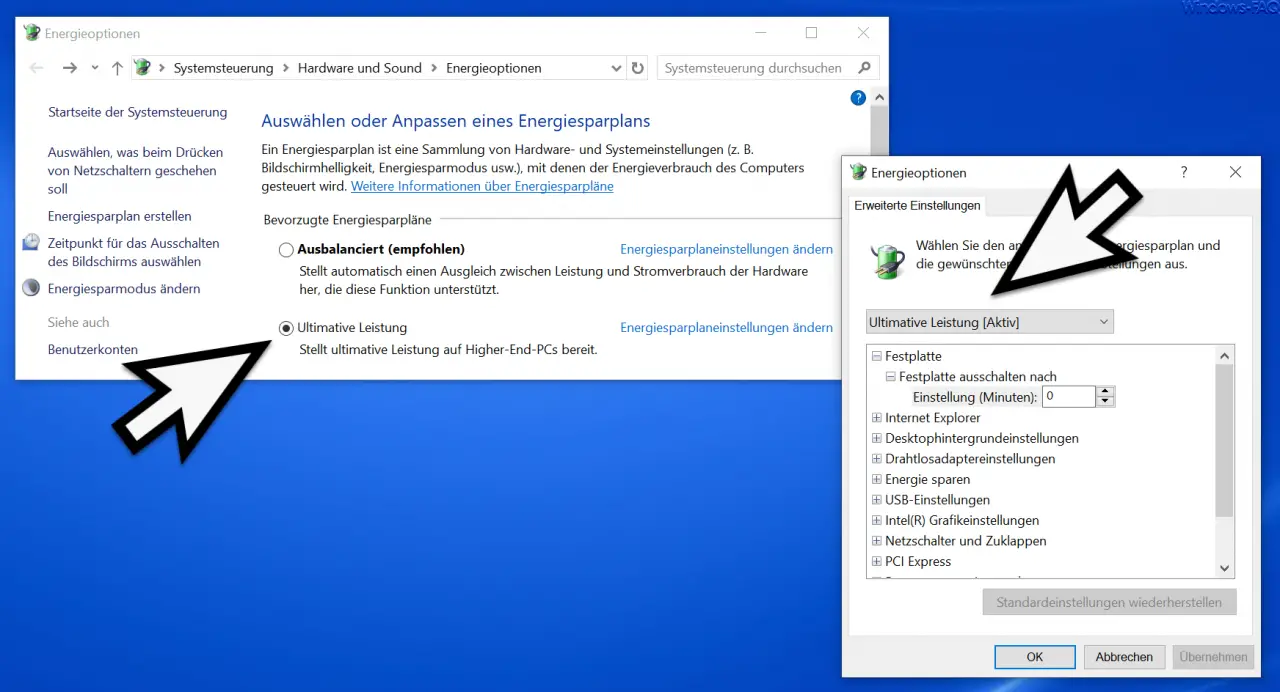Click the dialog help question mark button
Screen dimensions: 1280x692
[x=1184, y=172]
